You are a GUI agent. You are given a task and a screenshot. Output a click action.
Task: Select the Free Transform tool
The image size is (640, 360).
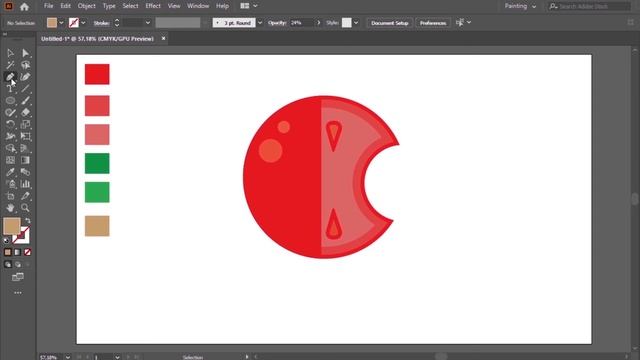25,136
